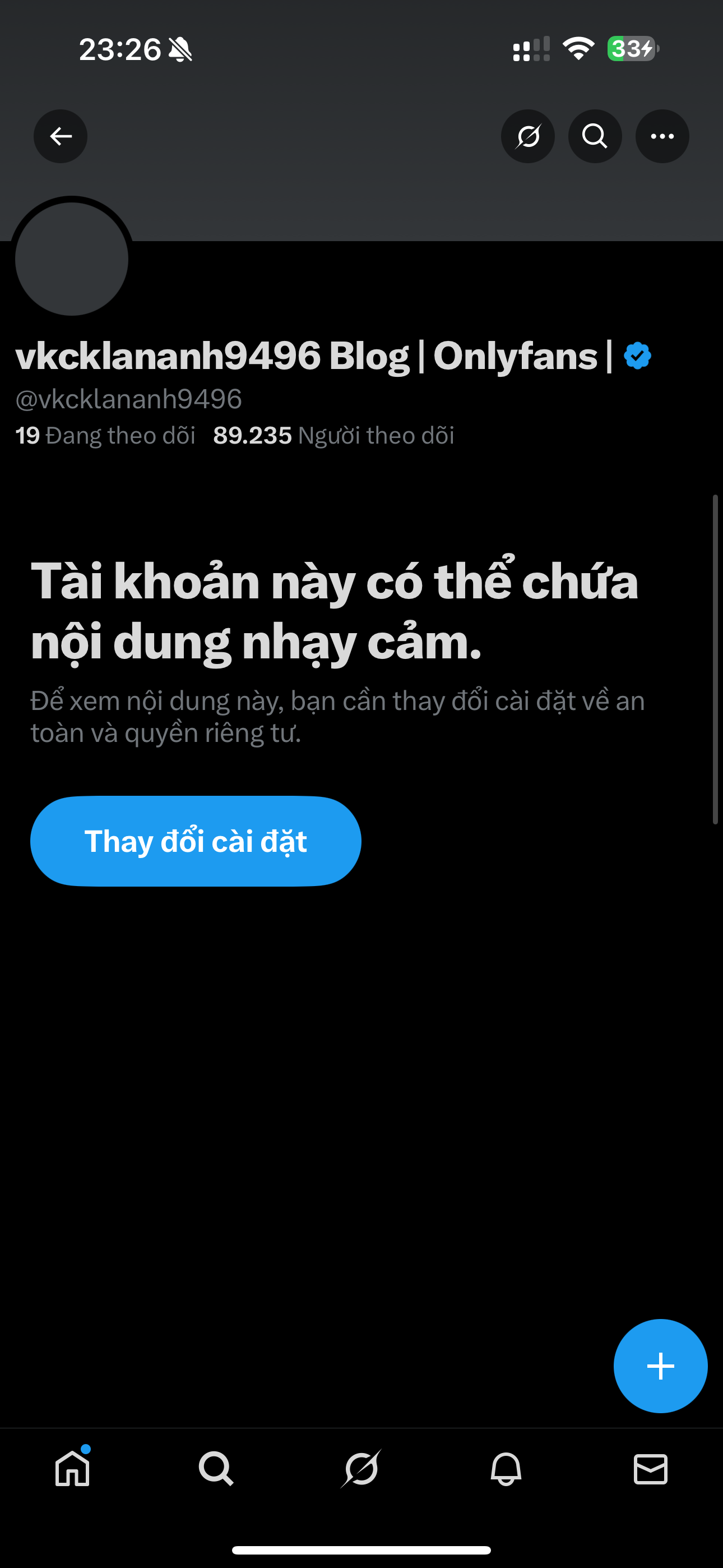Tap the @vkcklananh9496 handle

(128, 399)
